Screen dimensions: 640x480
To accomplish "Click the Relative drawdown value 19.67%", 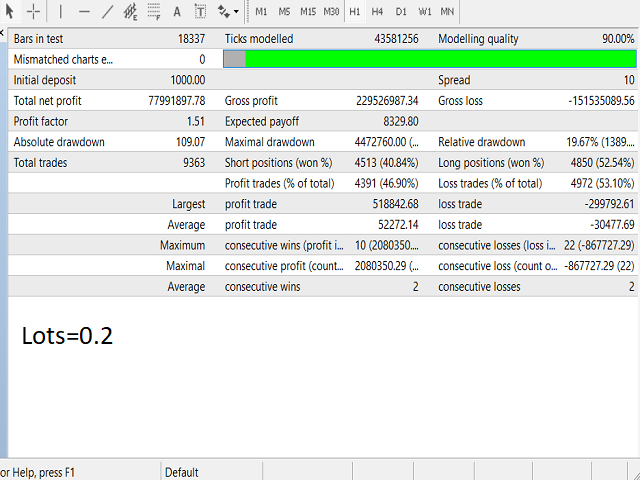I will point(600,142).
